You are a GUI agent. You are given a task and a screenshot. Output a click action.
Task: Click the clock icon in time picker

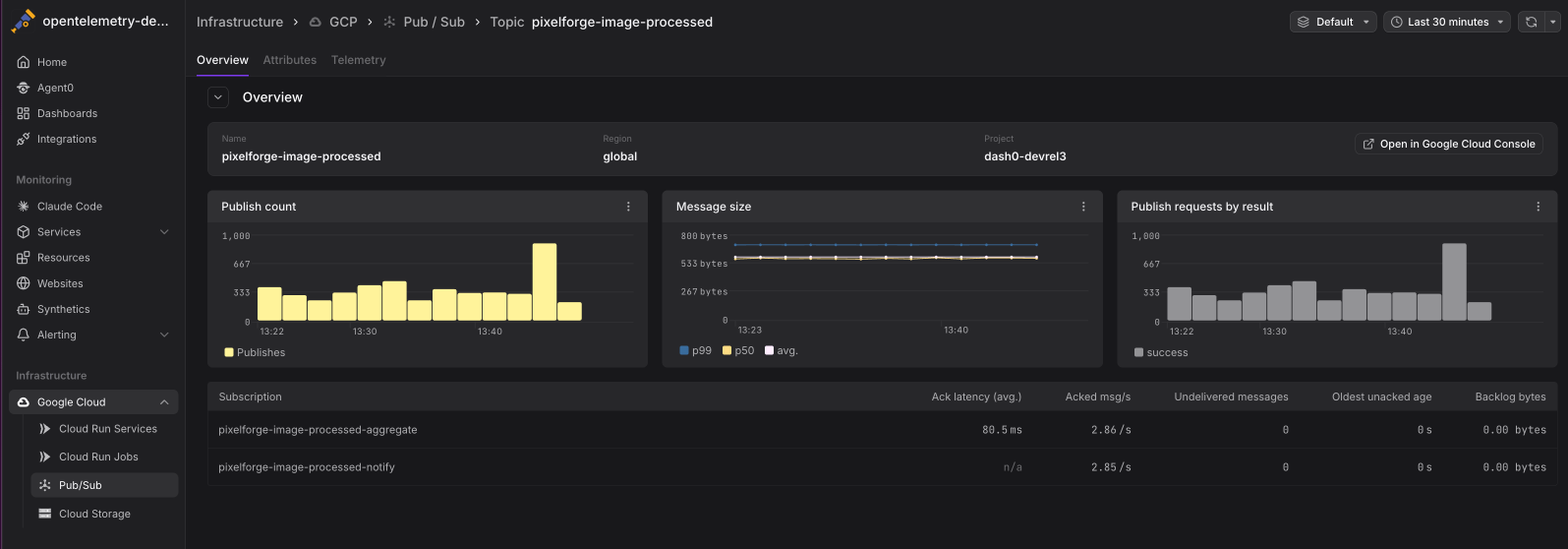click(x=1396, y=22)
